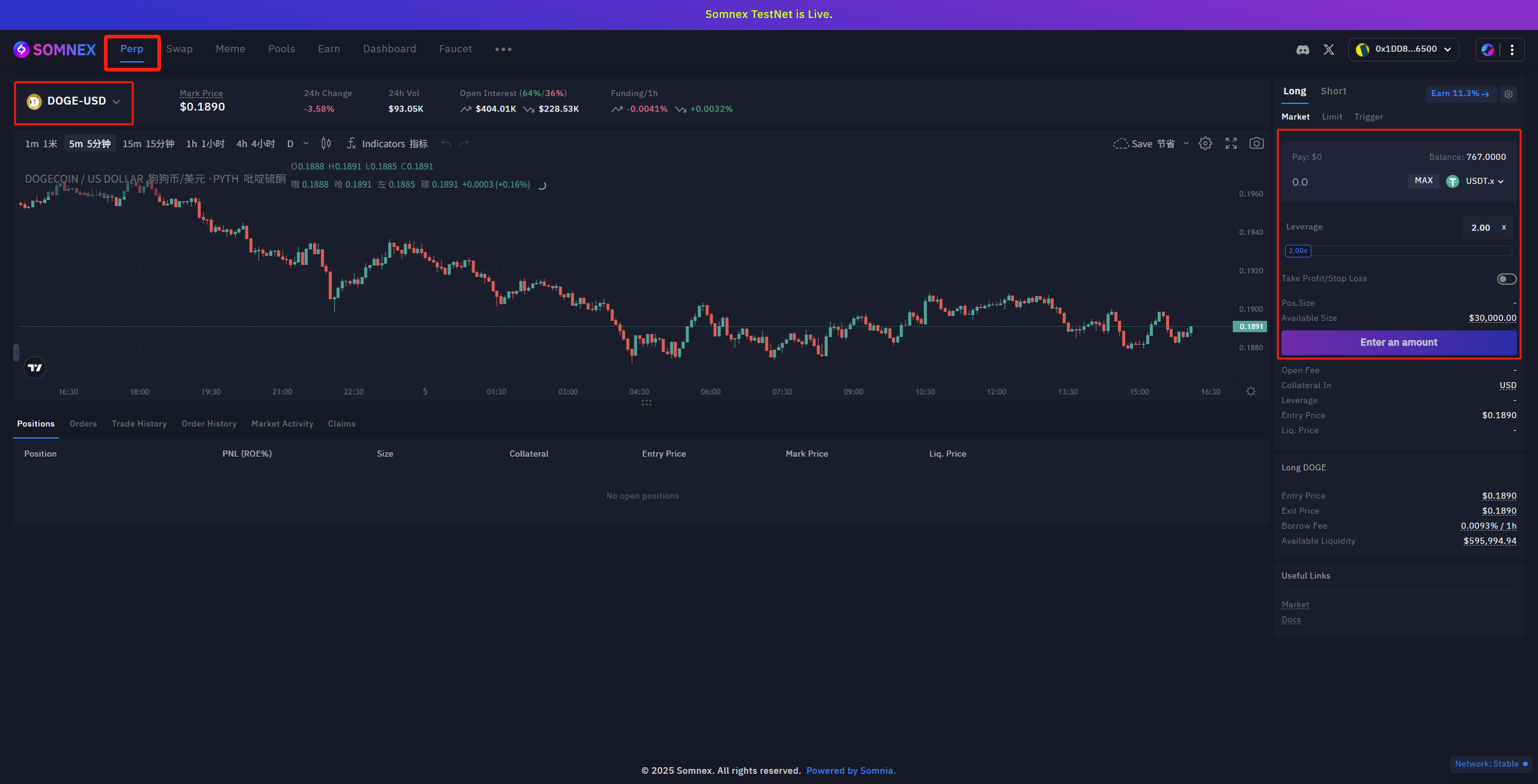Image resolution: width=1538 pixels, height=784 pixels.
Task: Click the leverage value input 2.00
Action: (x=1481, y=228)
